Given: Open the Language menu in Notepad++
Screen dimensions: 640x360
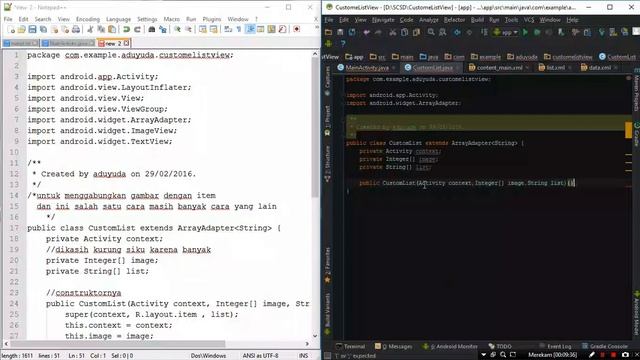Looking at the screenshot, I should [118, 19].
